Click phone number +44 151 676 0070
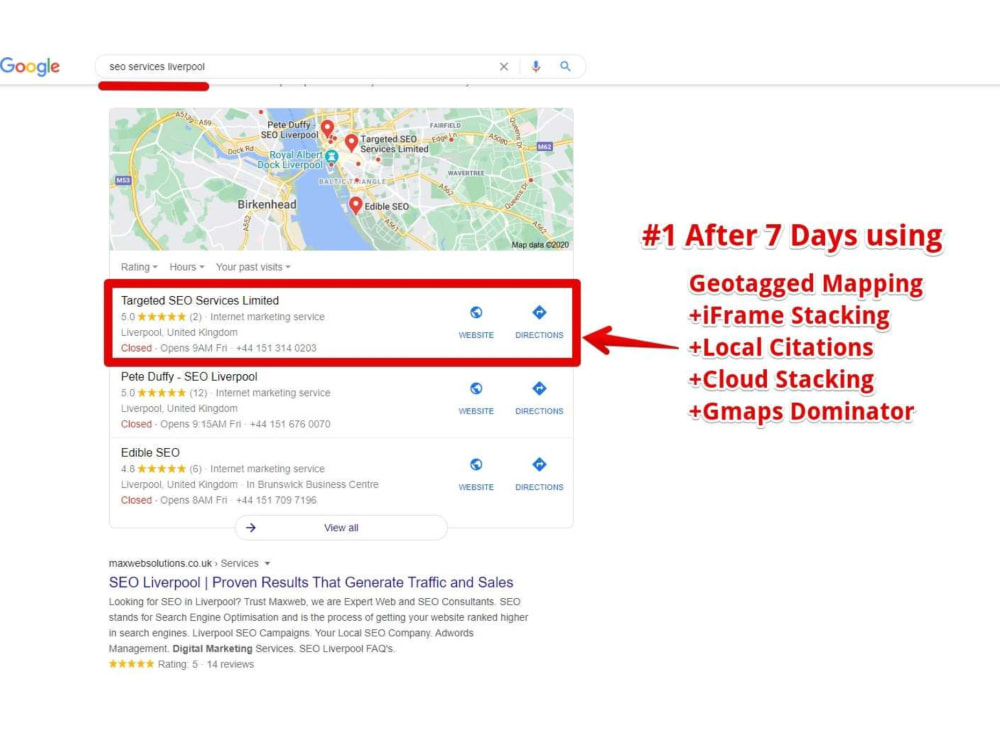 click(x=290, y=424)
